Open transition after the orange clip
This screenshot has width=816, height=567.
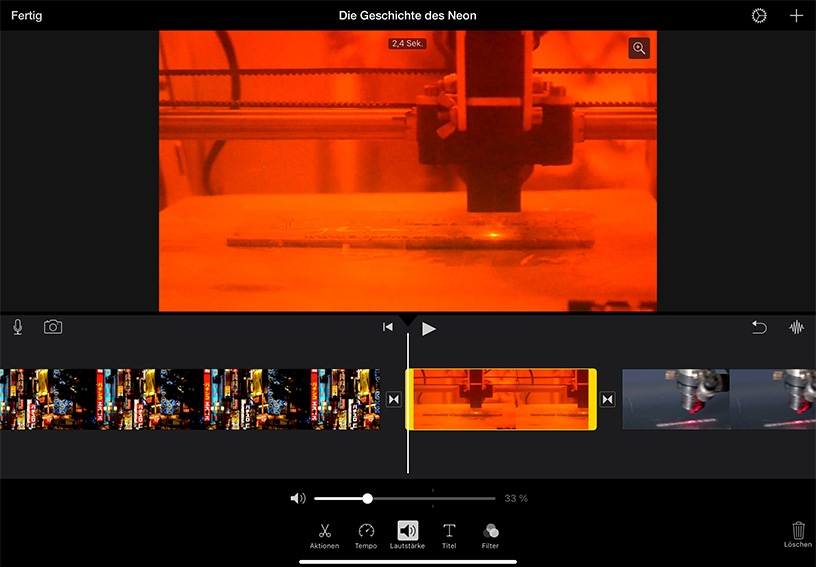tap(607, 399)
